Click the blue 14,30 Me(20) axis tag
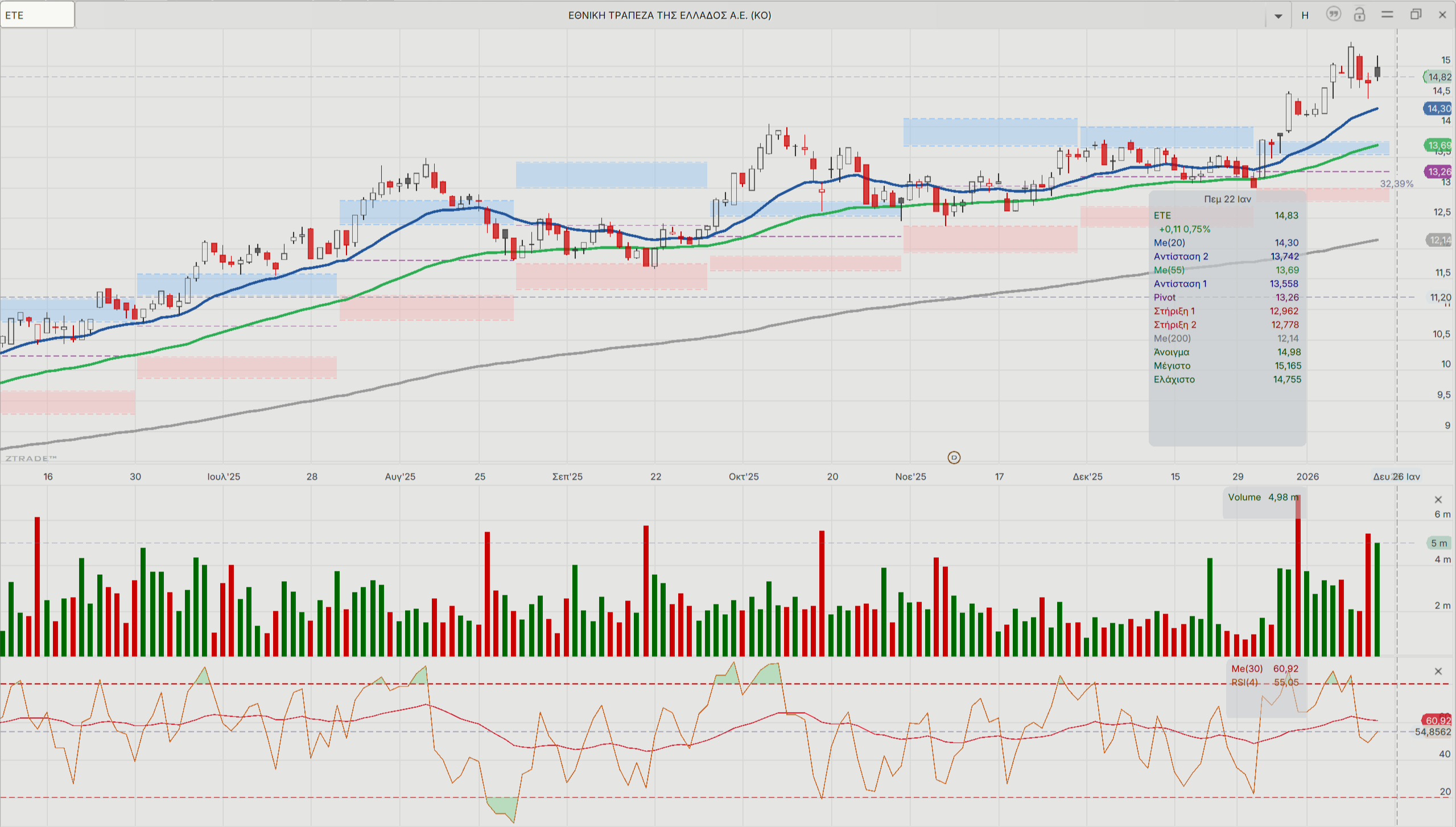1456x827 pixels. (1438, 108)
